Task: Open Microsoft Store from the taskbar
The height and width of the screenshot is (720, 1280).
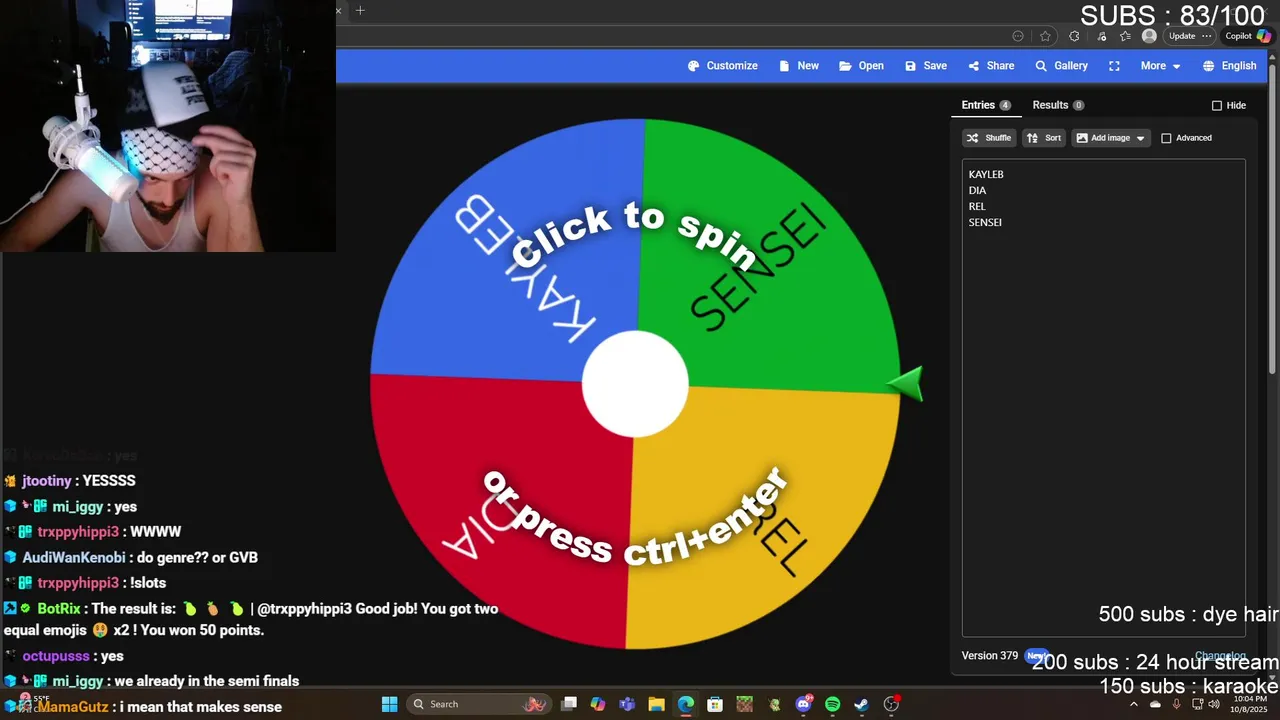Action: (x=714, y=704)
